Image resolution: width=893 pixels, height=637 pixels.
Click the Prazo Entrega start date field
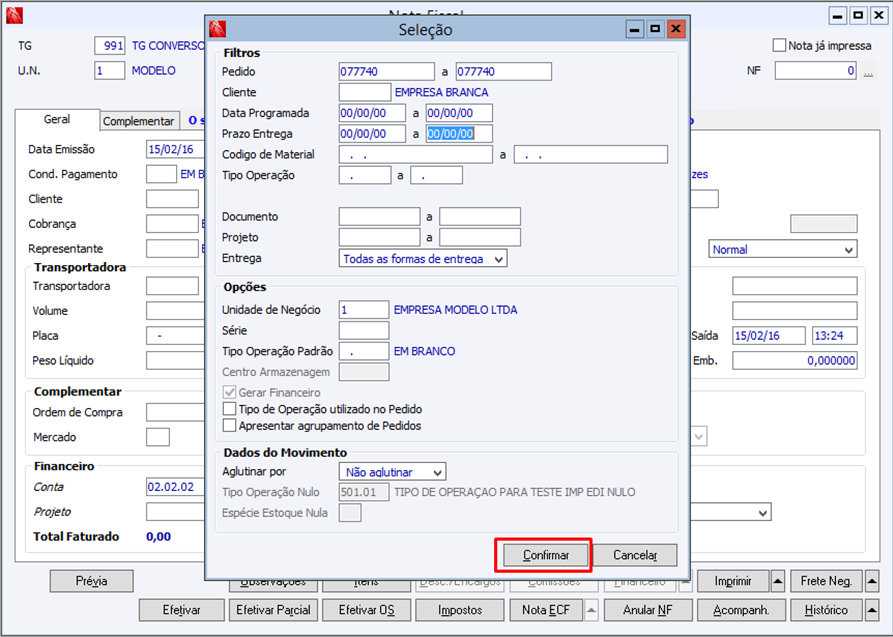coord(372,134)
